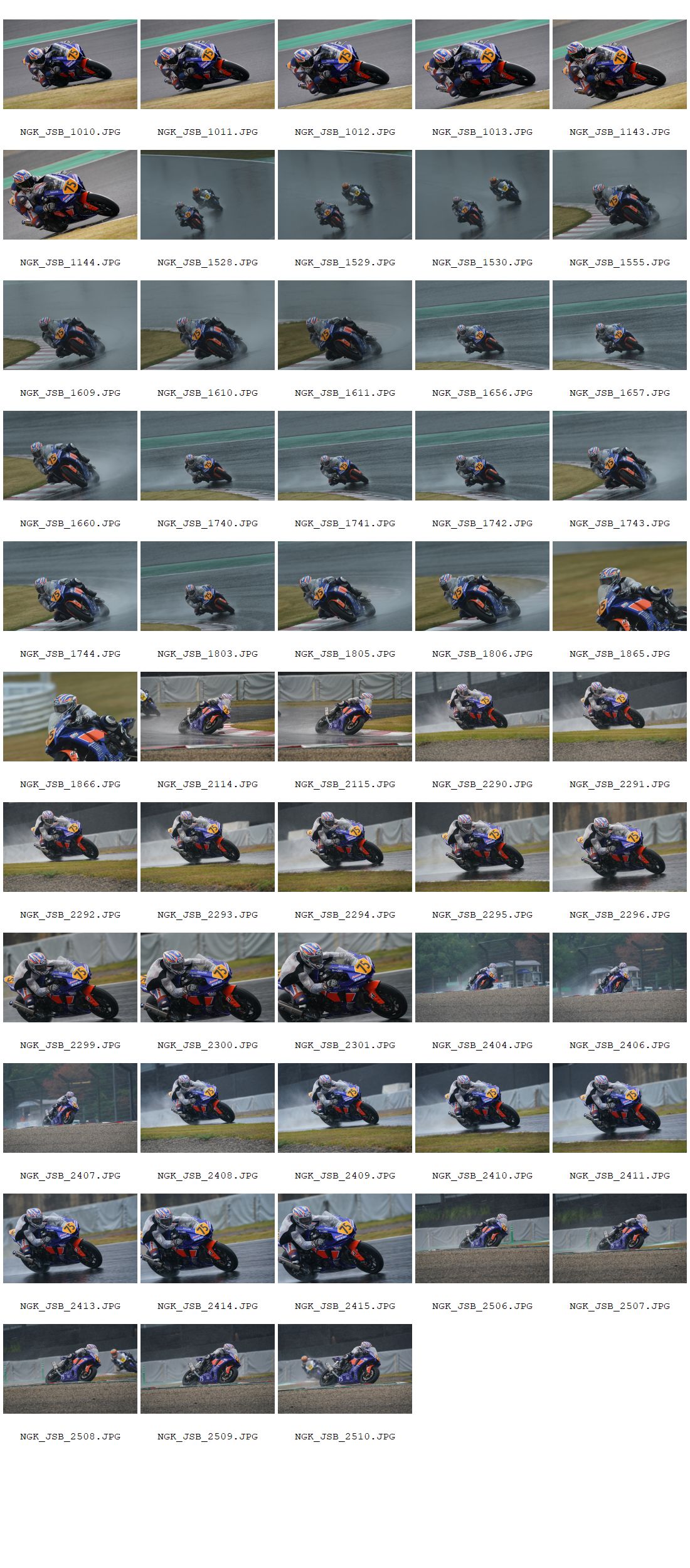The height and width of the screenshot is (1568, 690).
Task: Click the NGK_JSB_2301.JPG close-up thumbnail
Action: pos(345,977)
